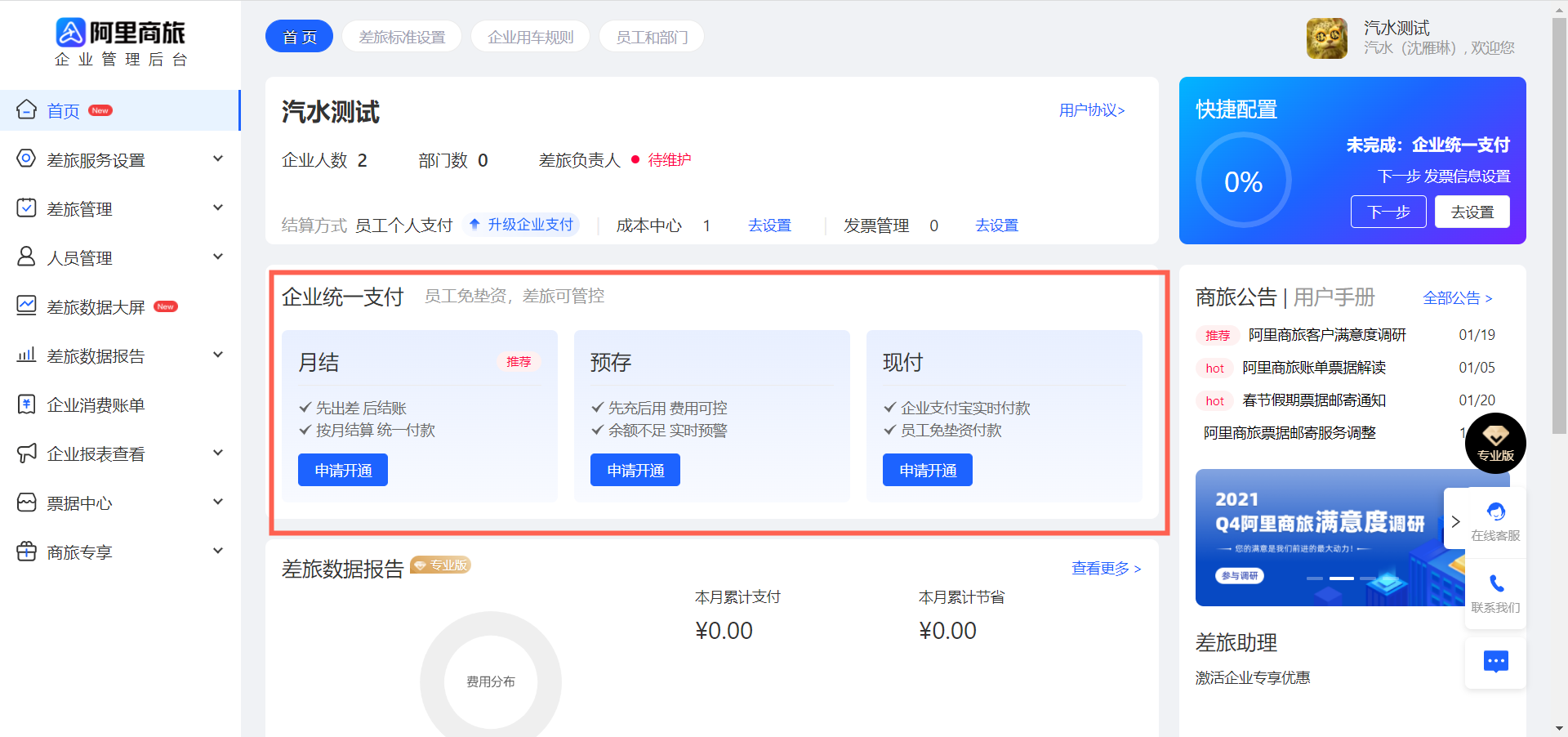Click the New badge next to 差旅数据大屏

click(x=166, y=306)
